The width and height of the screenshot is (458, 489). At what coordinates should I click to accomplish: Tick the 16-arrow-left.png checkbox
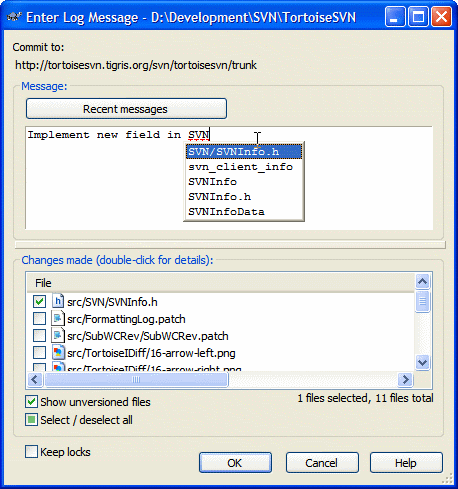tap(39, 352)
